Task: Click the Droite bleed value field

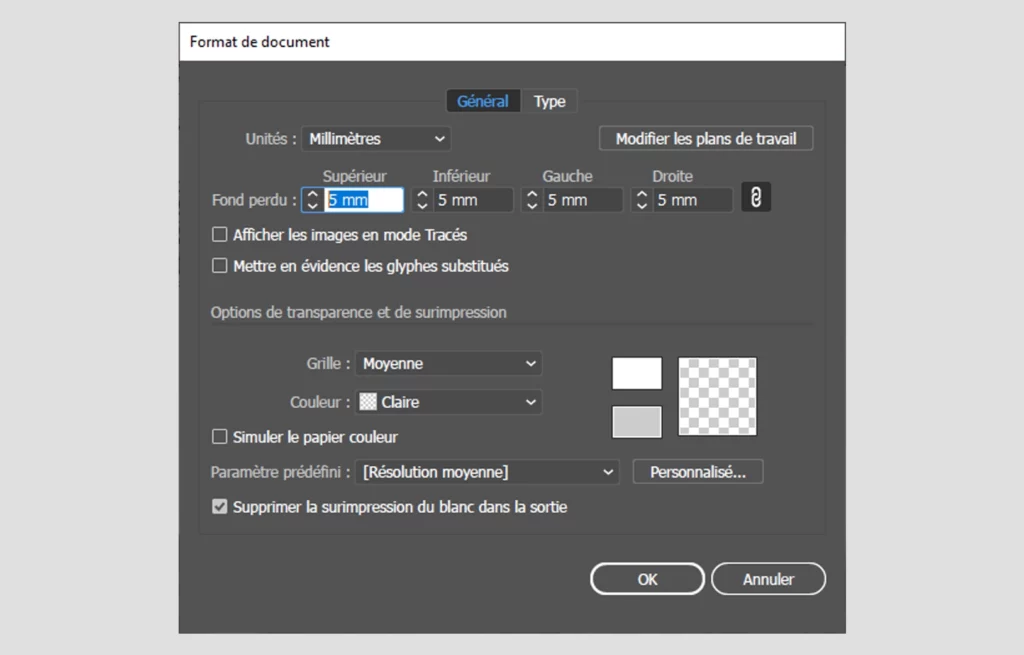Action: [x=693, y=200]
